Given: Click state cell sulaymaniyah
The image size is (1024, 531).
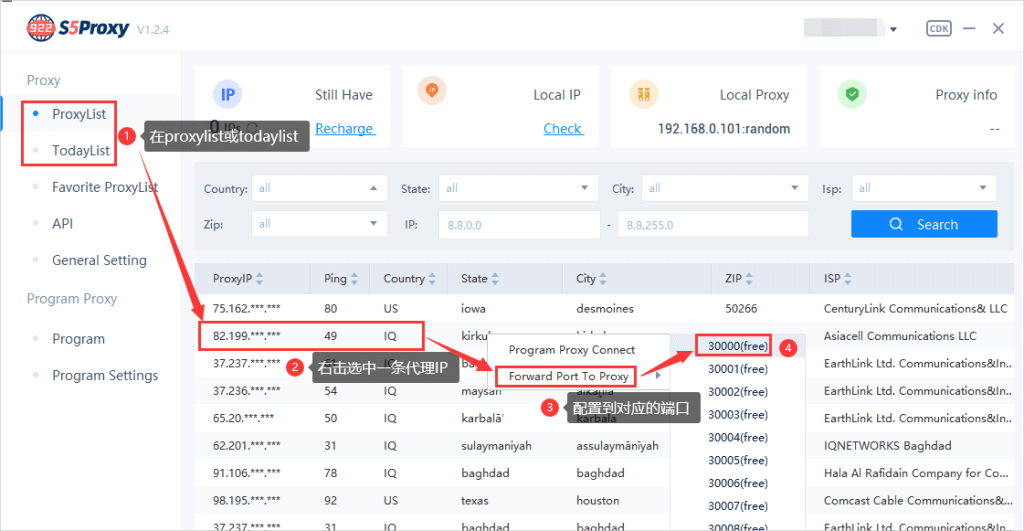Looking at the screenshot, I should click(496, 445).
